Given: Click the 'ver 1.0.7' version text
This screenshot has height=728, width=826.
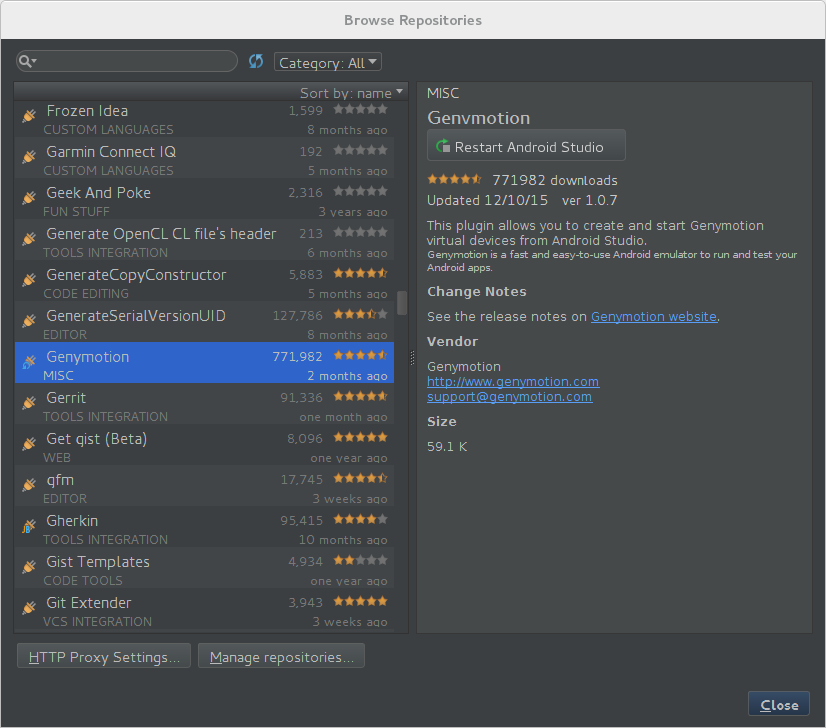Looking at the screenshot, I should pyautogui.click(x=589, y=200).
